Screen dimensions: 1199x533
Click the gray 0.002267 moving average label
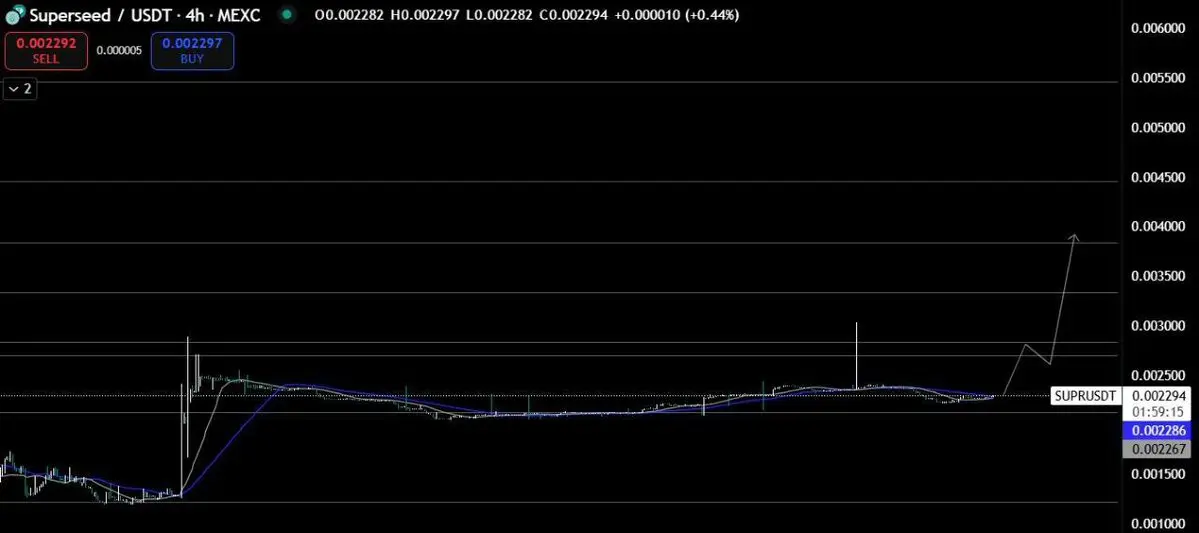(1158, 449)
